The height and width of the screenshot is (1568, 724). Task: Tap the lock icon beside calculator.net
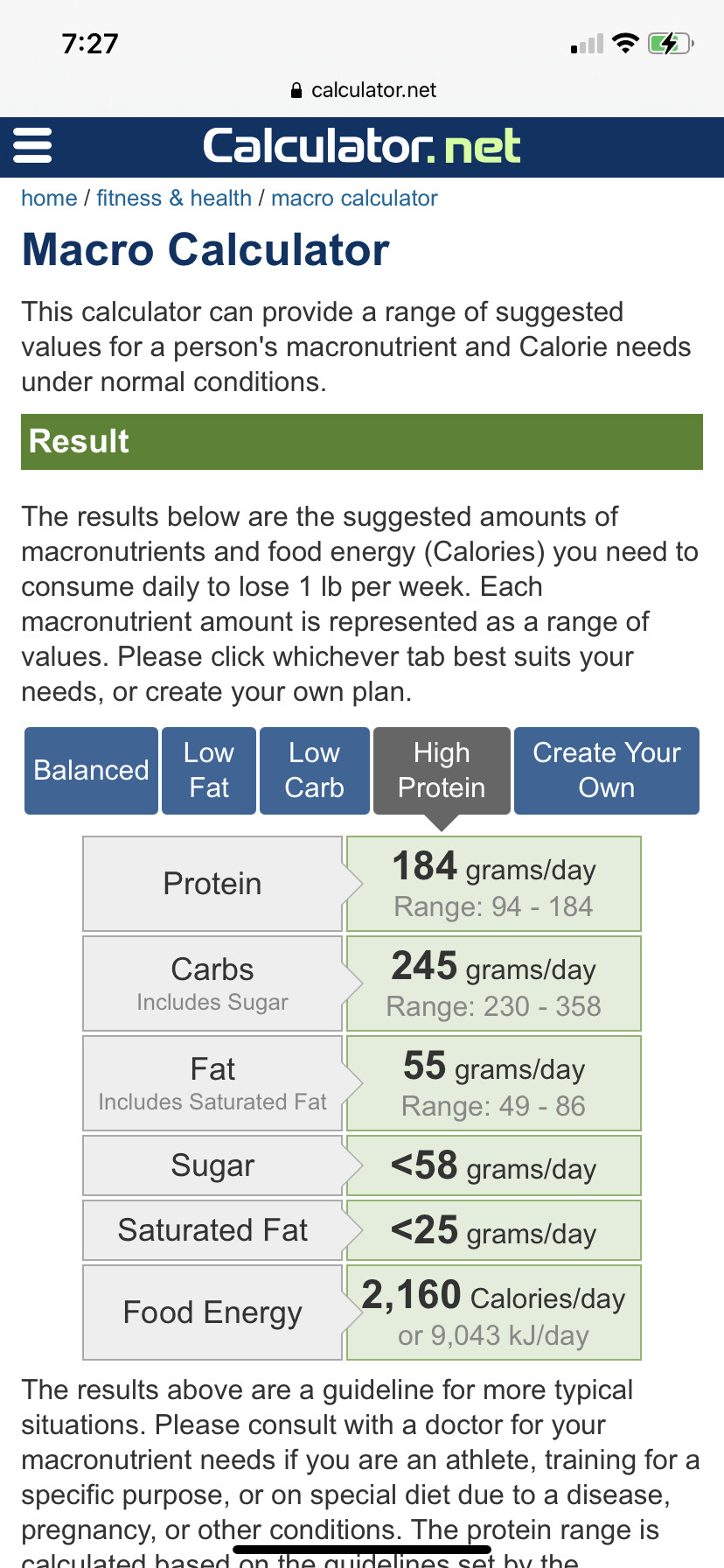pyautogui.click(x=296, y=90)
